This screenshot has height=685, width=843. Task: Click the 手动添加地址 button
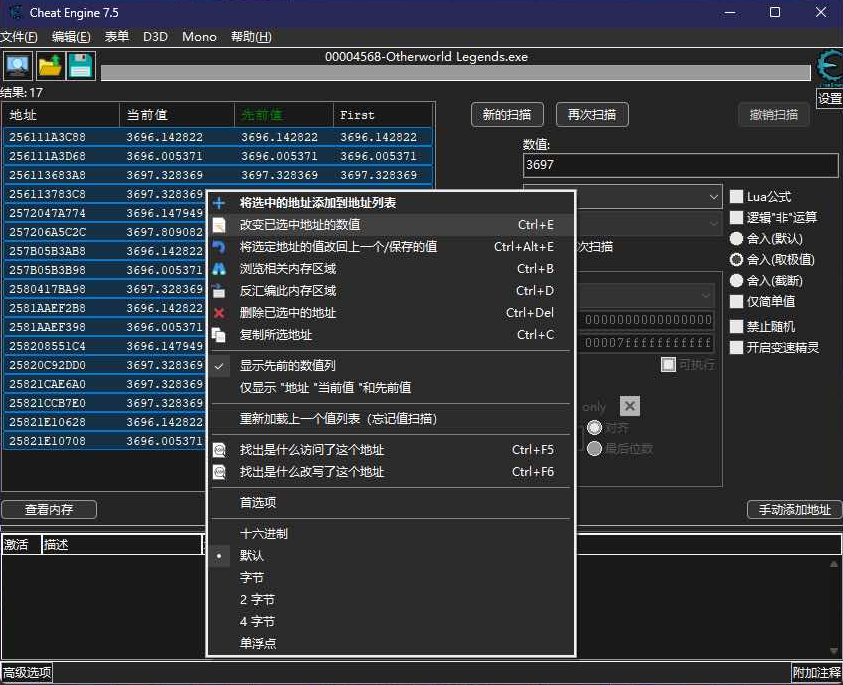[794, 509]
